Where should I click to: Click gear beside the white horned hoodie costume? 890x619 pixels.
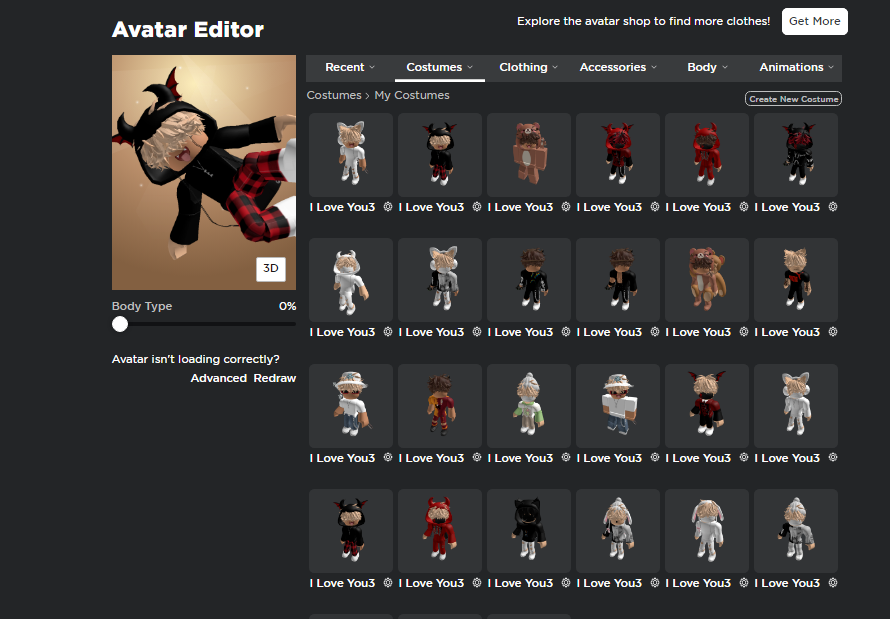click(x=388, y=332)
